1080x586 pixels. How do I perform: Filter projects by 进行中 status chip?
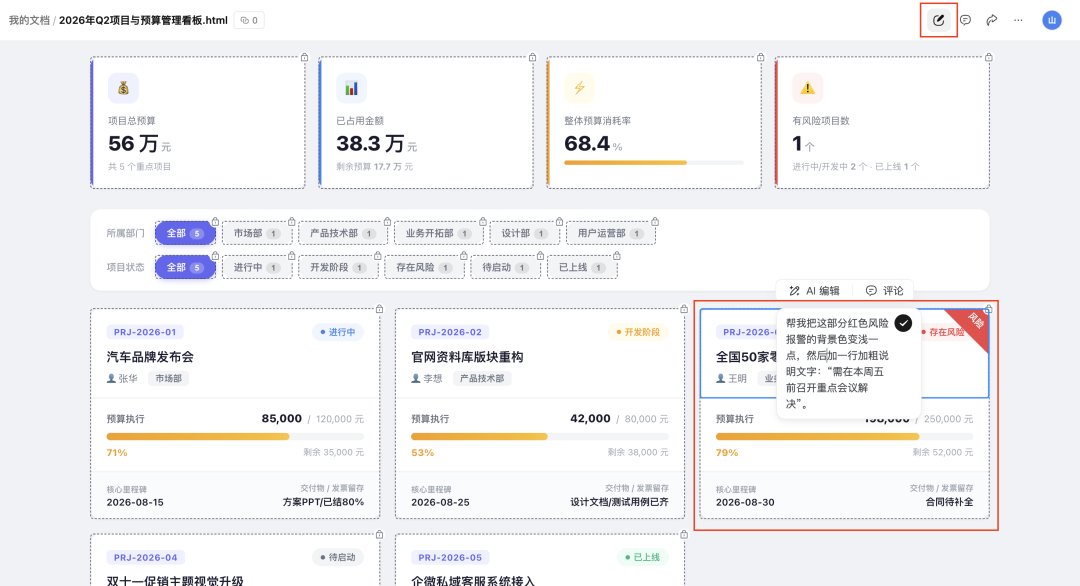click(256, 267)
